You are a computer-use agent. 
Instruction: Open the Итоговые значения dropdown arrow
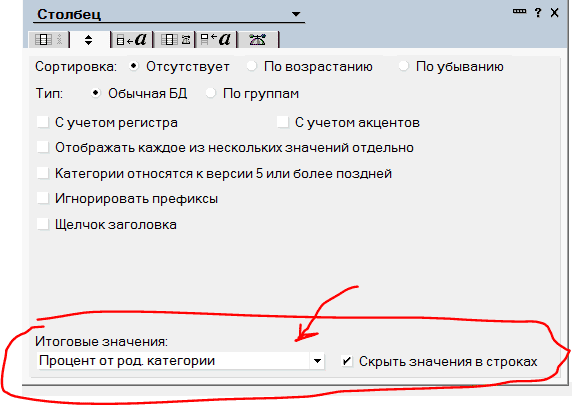(x=317, y=361)
